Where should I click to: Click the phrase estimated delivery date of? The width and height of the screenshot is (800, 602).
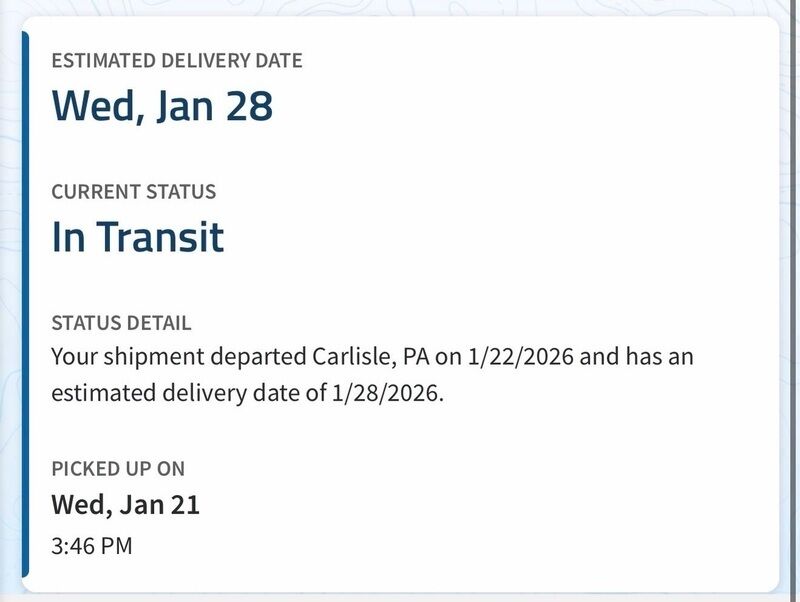(x=190, y=392)
